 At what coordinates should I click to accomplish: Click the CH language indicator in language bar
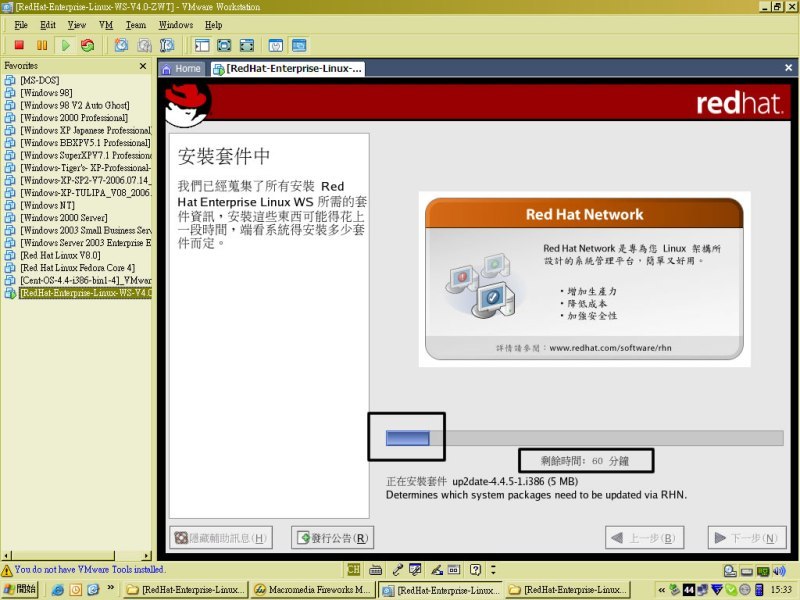(354, 569)
